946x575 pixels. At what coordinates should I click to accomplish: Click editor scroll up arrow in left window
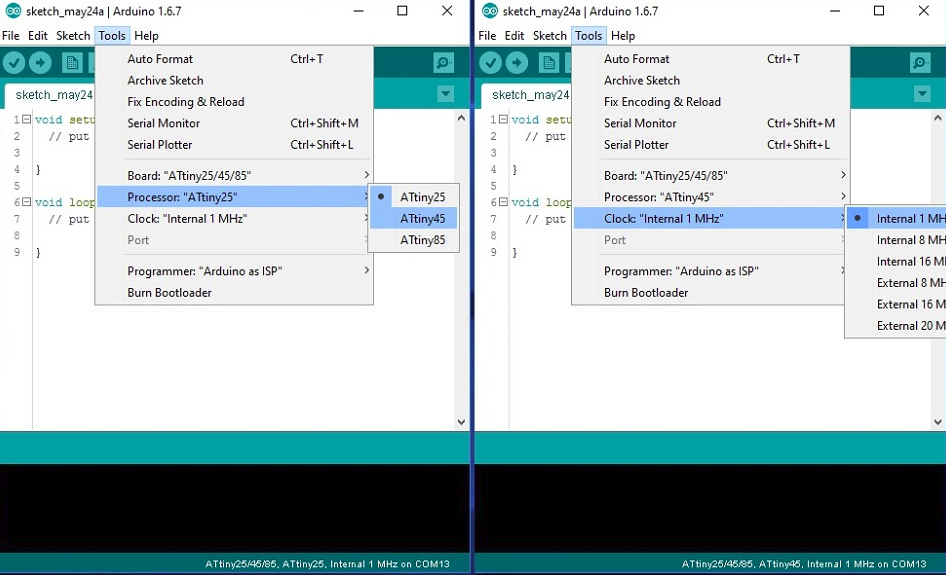(x=462, y=118)
